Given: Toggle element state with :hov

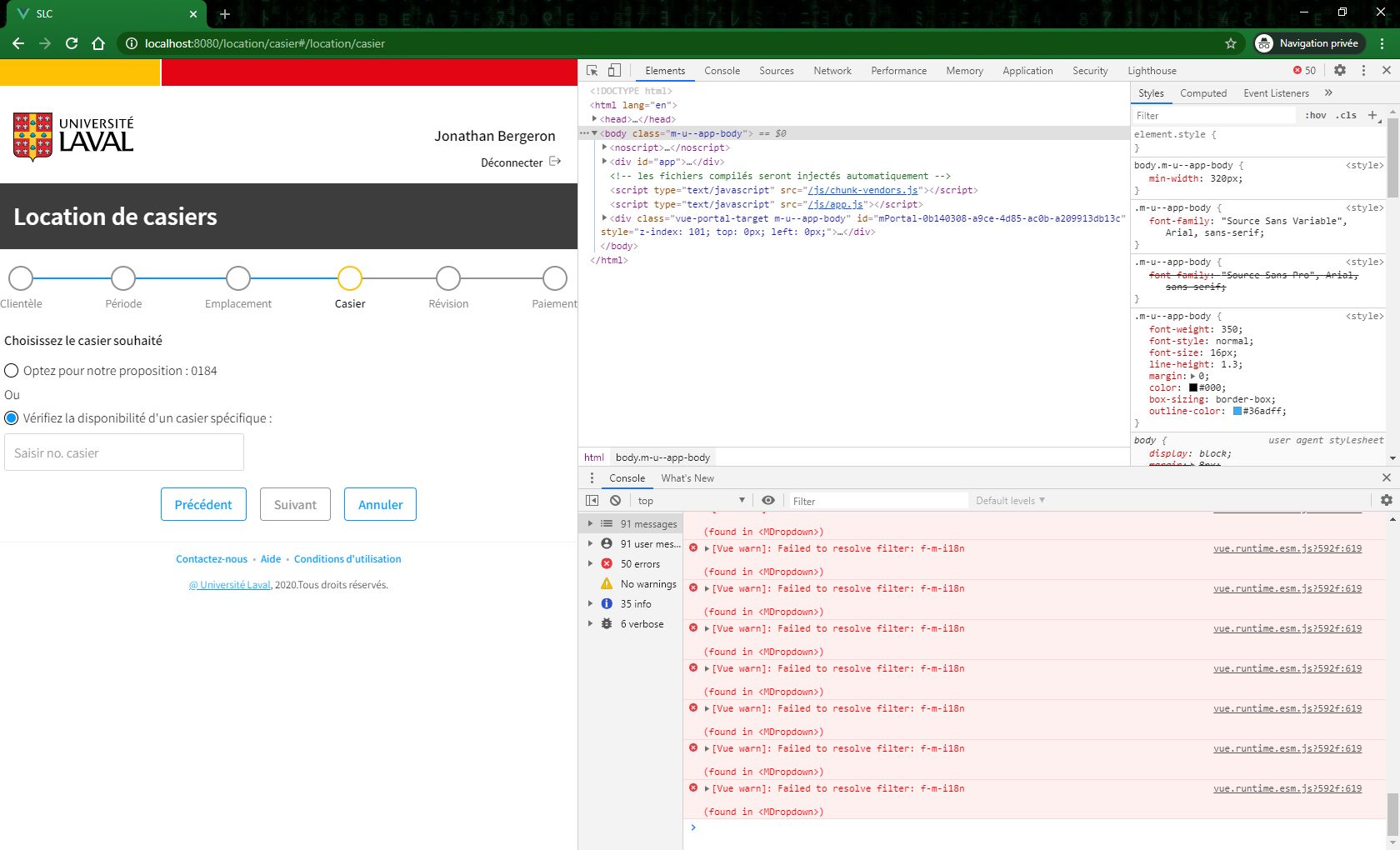Looking at the screenshot, I should click(1315, 115).
